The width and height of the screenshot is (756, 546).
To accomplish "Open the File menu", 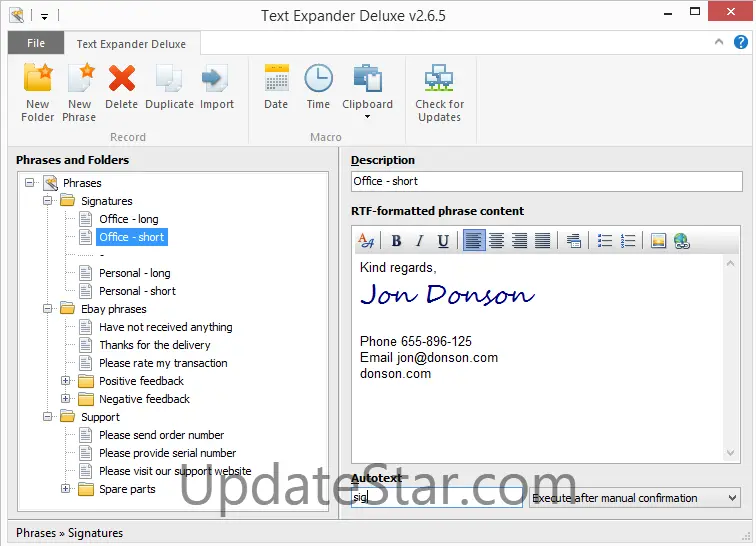I will pos(36,43).
